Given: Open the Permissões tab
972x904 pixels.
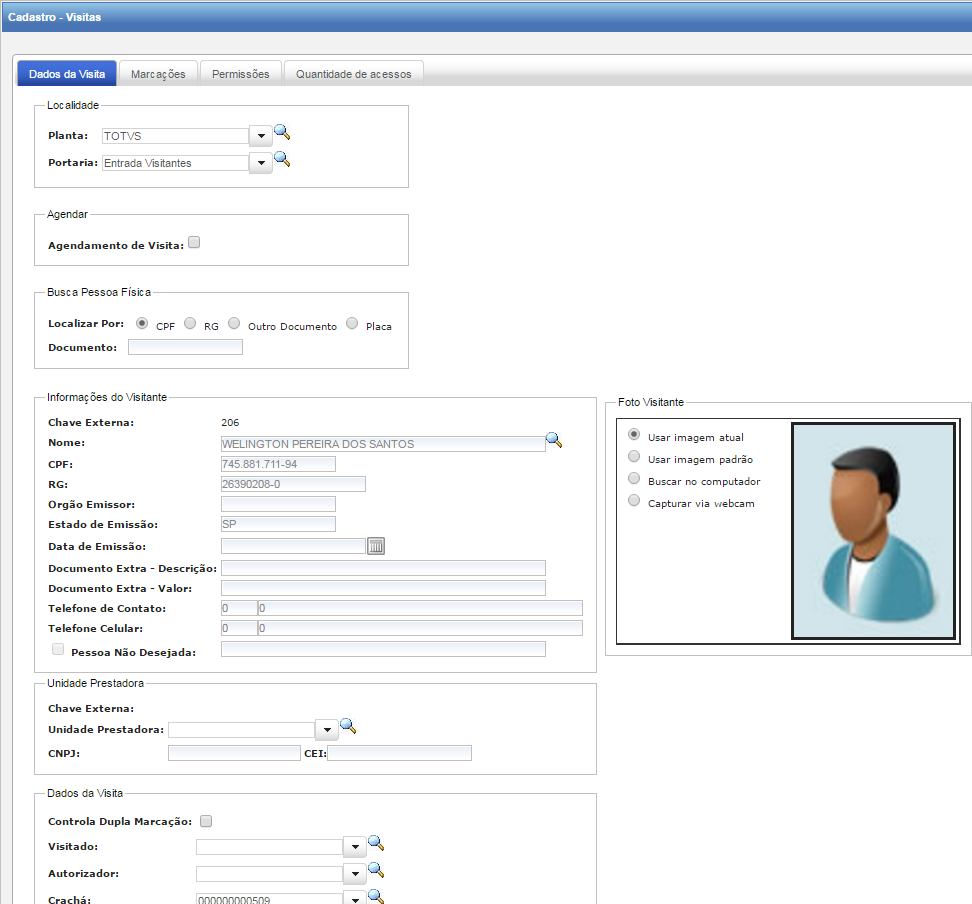Looking at the screenshot, I should coord(241,74).
